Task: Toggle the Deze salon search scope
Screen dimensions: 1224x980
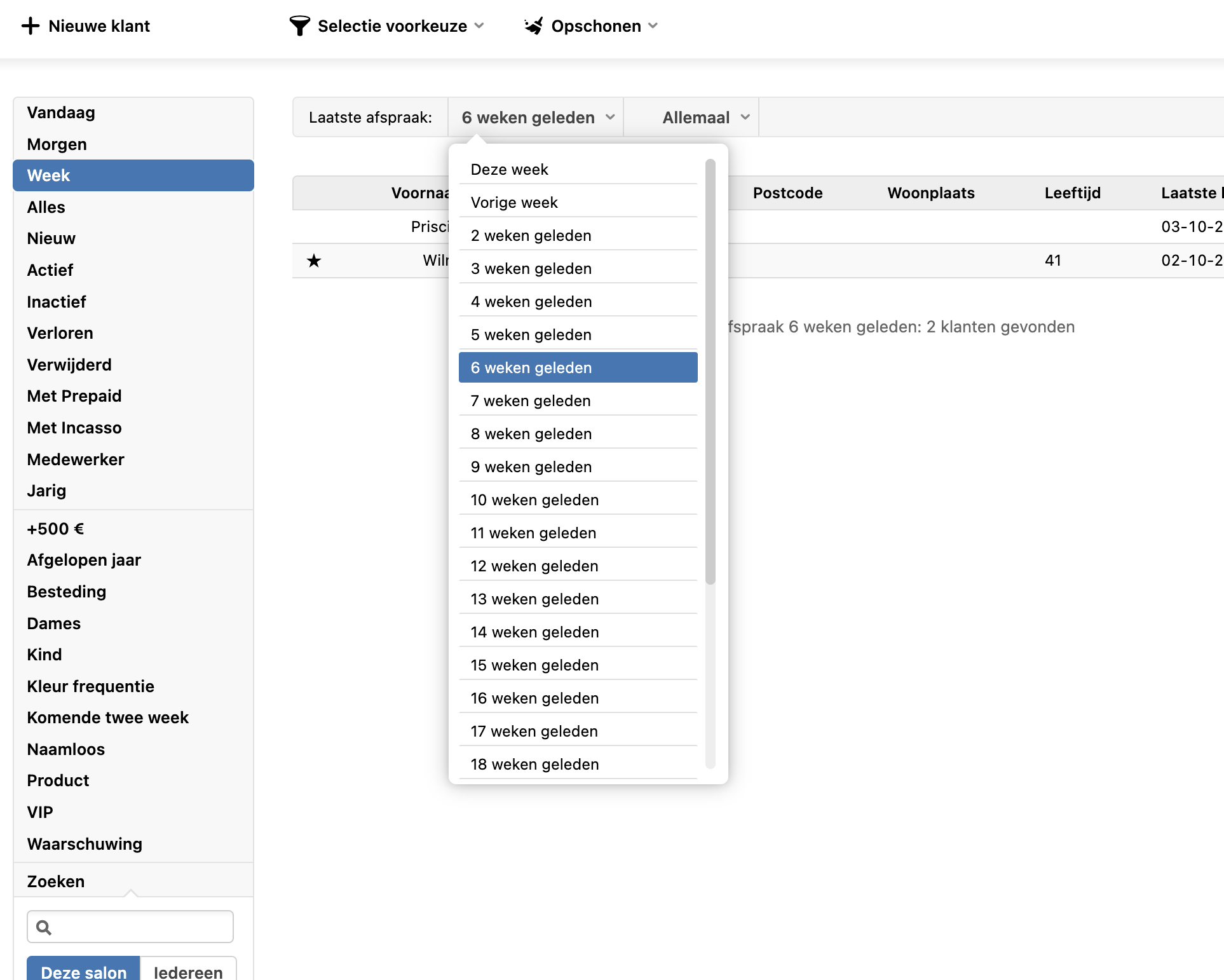Action: point(83,970)
